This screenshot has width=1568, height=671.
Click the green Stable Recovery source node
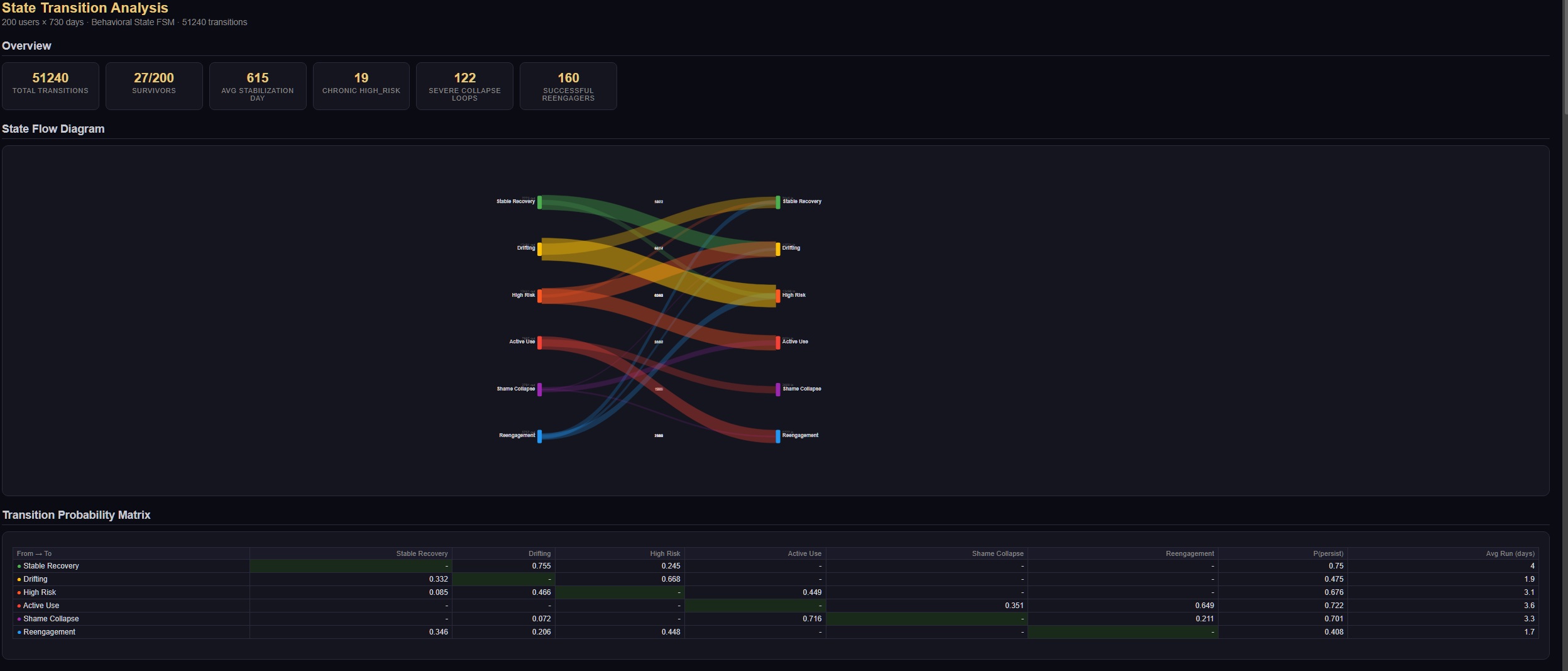[539, 202]
